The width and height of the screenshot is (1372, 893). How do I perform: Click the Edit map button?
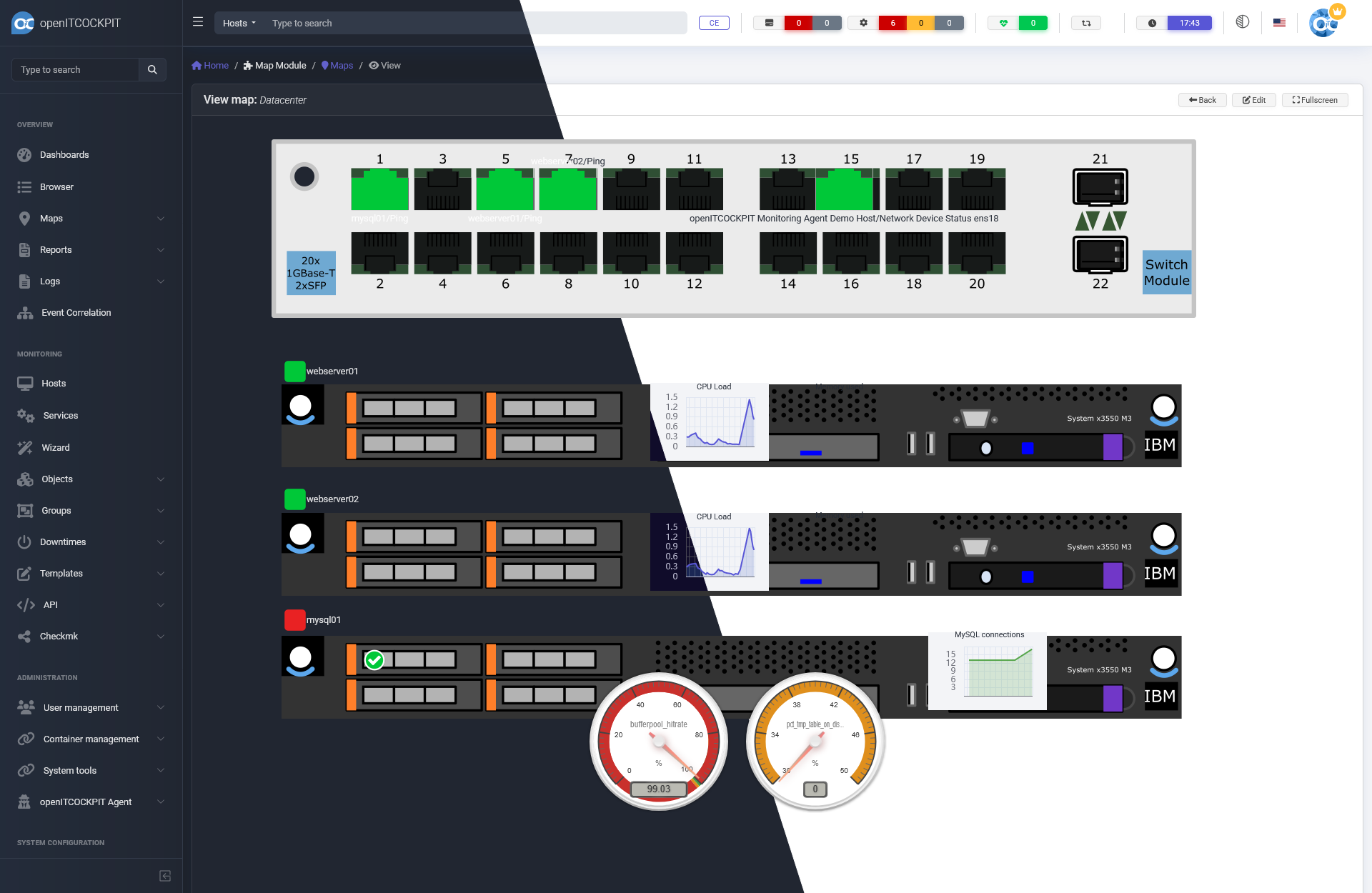click(x=1253, y=100)
